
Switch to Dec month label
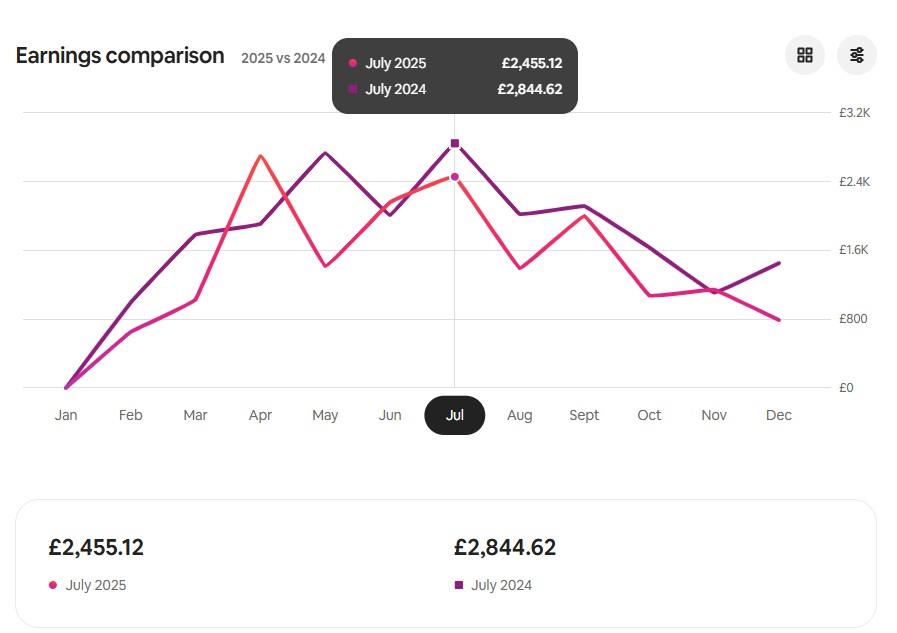click(x=779, y=415)
